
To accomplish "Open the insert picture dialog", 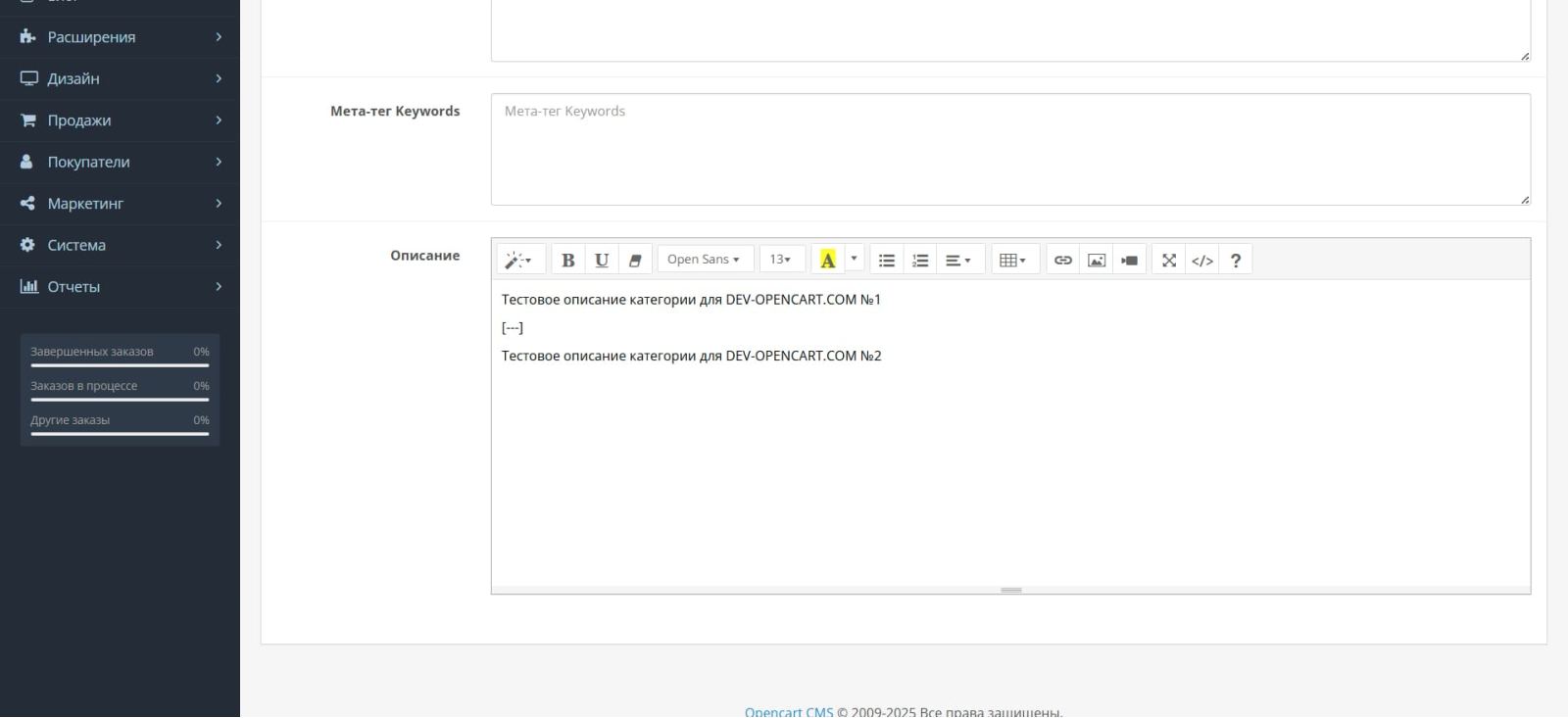I will (1097, 260).
